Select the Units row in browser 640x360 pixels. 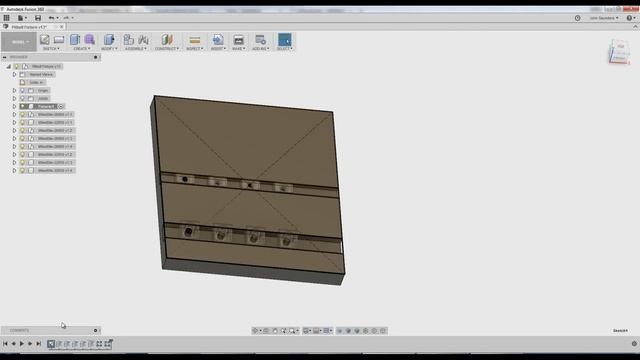[x=33, y=82]
